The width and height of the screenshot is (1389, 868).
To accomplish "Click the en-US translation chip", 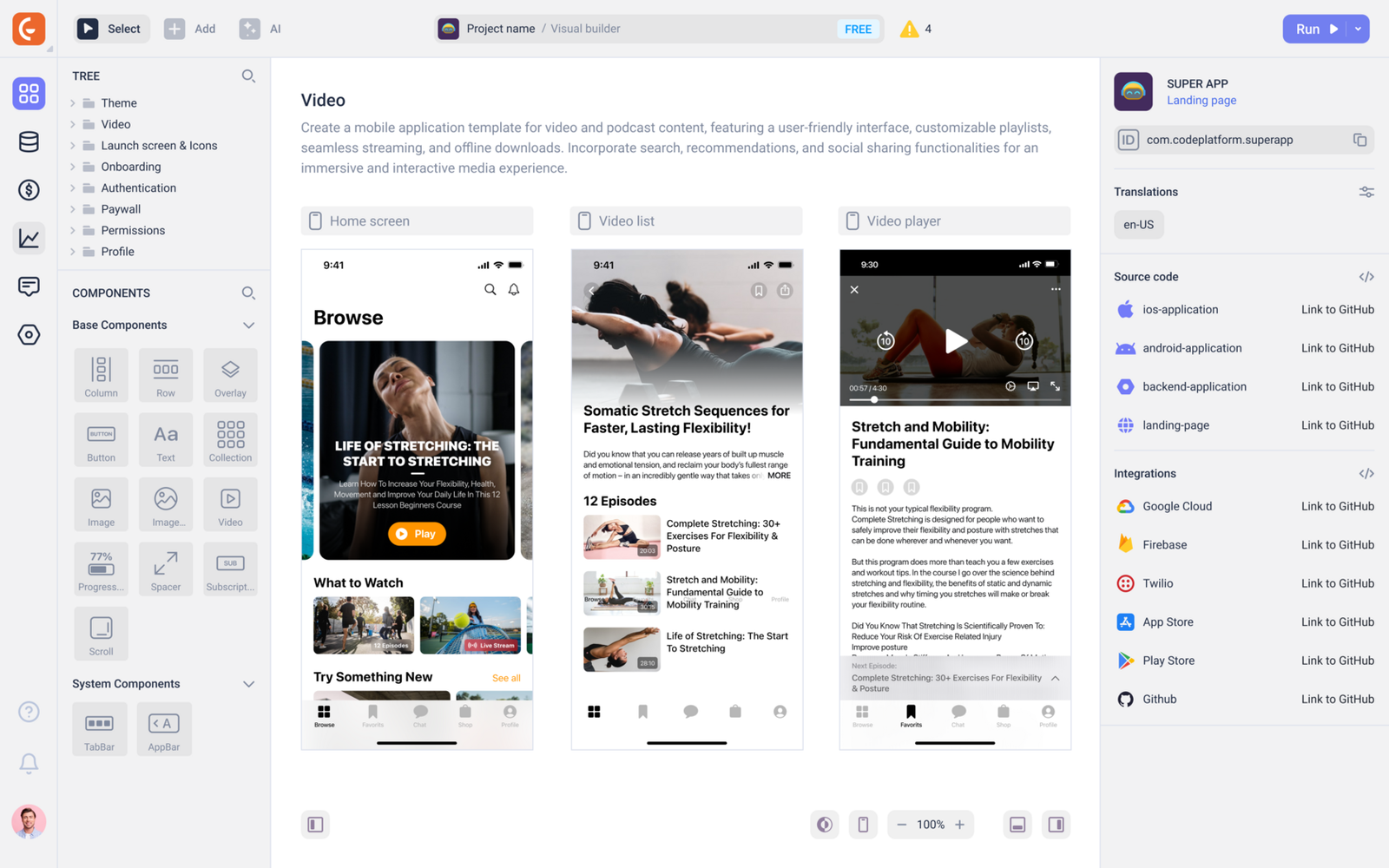I will coord(1138,225).
